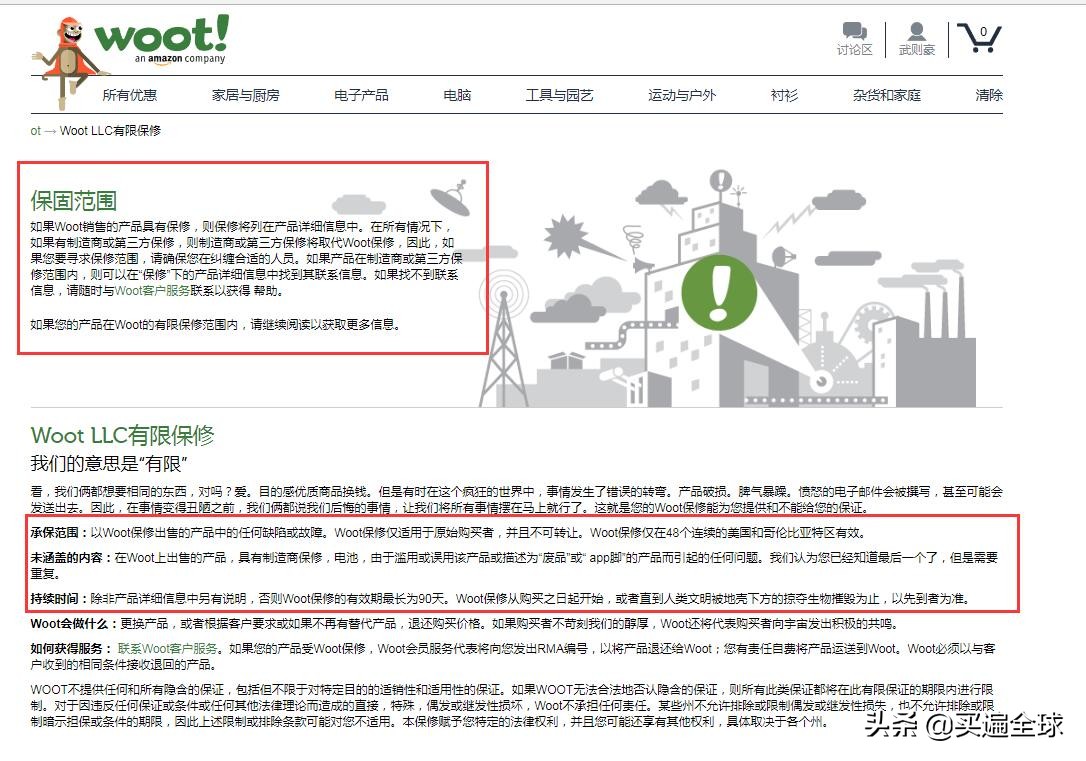The height and width of the screenshot is (761, 1086).
Task: Browse the 工具与园艺 category
Action: coord(559,94)
